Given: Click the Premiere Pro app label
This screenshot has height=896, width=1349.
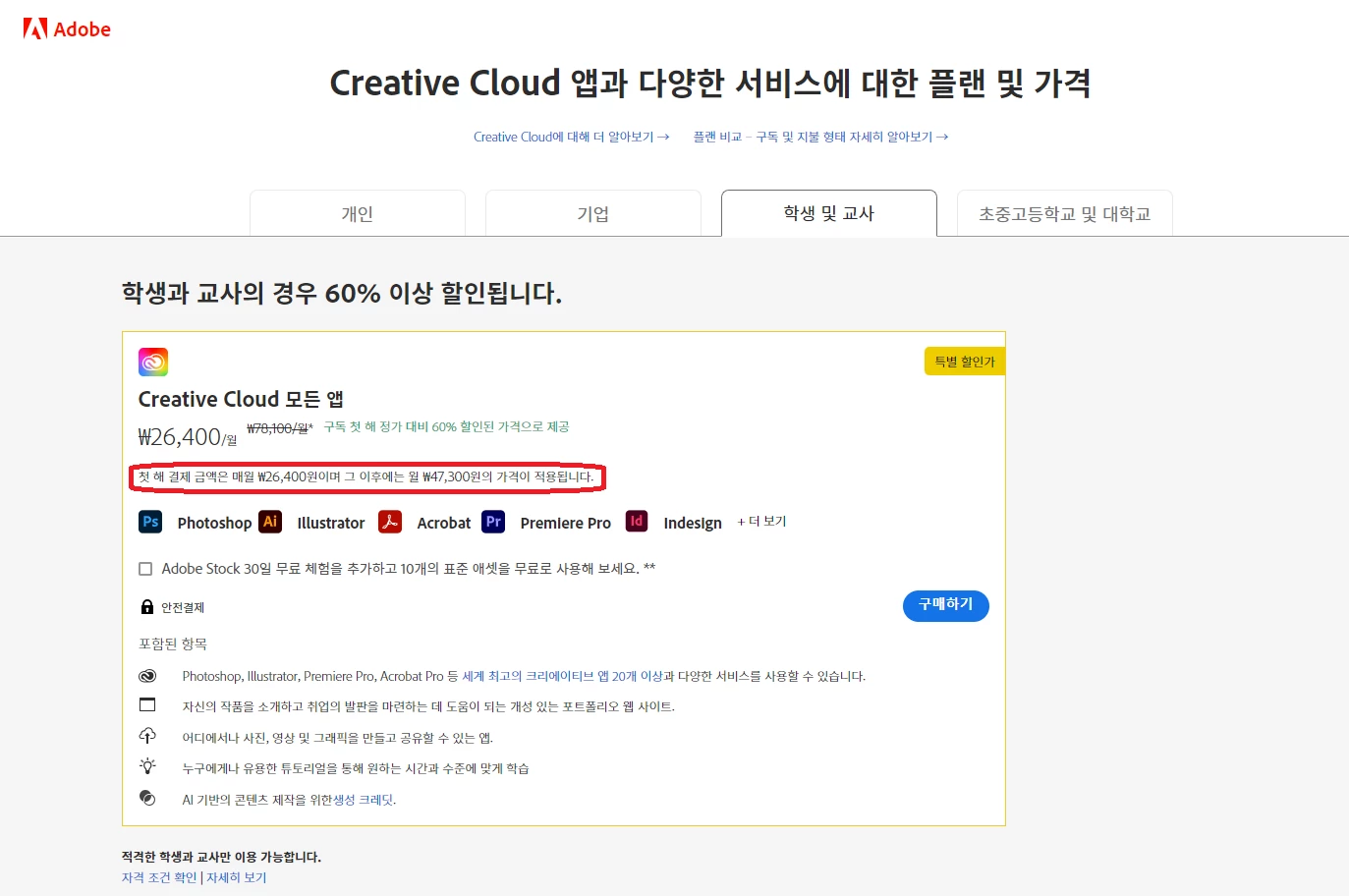Looking at the screenshot, I should (x=566, y=523).
